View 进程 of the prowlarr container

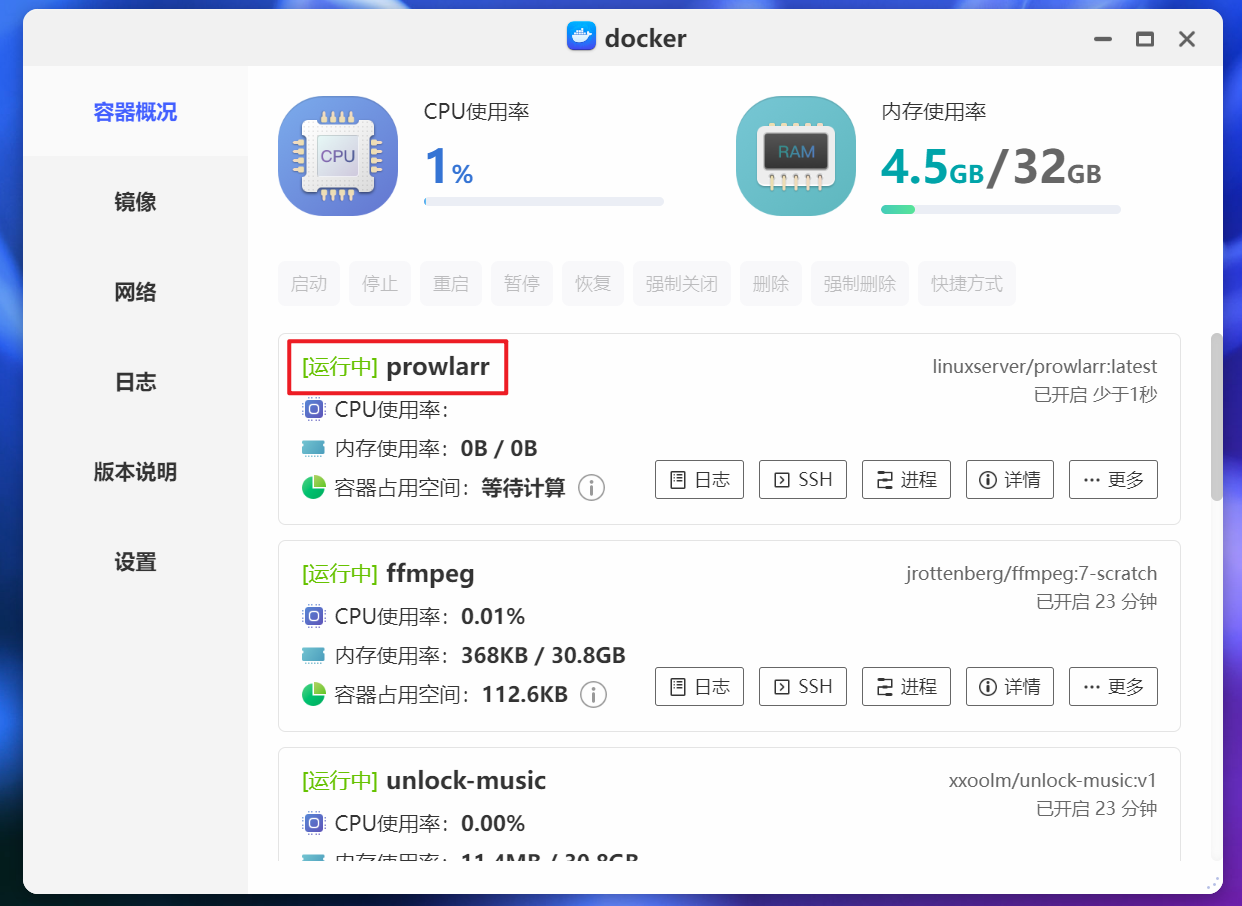tap(906, 480)
